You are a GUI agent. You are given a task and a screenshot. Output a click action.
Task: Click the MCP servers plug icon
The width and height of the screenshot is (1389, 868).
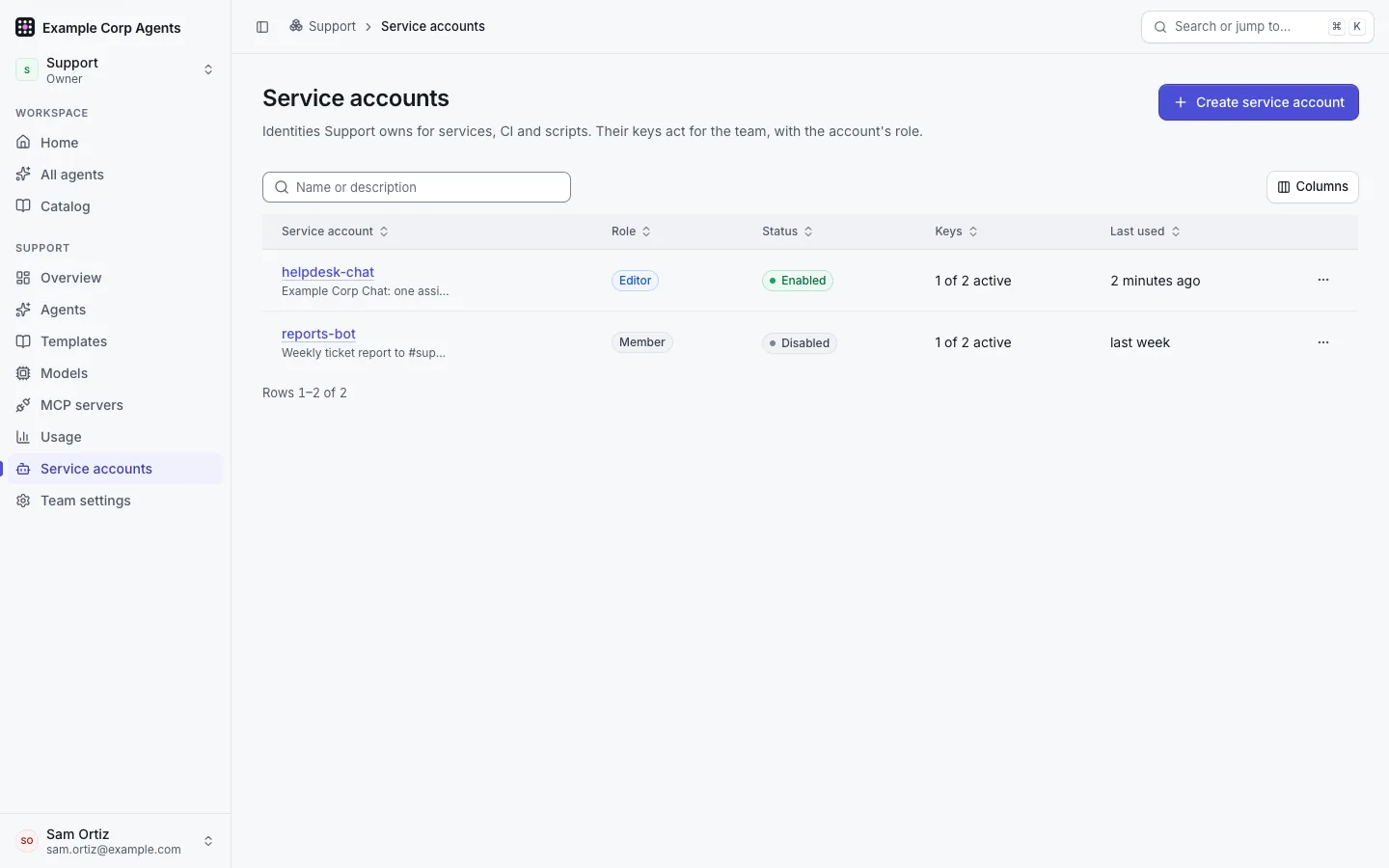coord(23,405)
